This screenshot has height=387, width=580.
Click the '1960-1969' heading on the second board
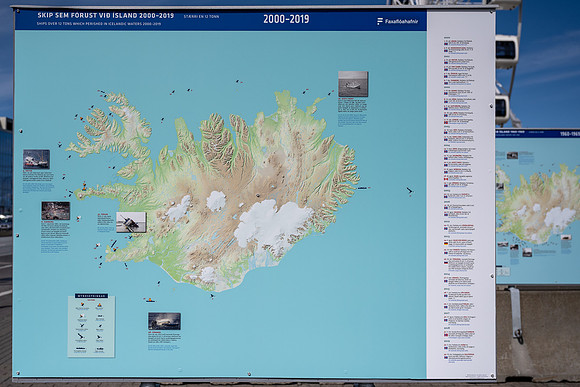pyautogui.click(x=570, y=134)
